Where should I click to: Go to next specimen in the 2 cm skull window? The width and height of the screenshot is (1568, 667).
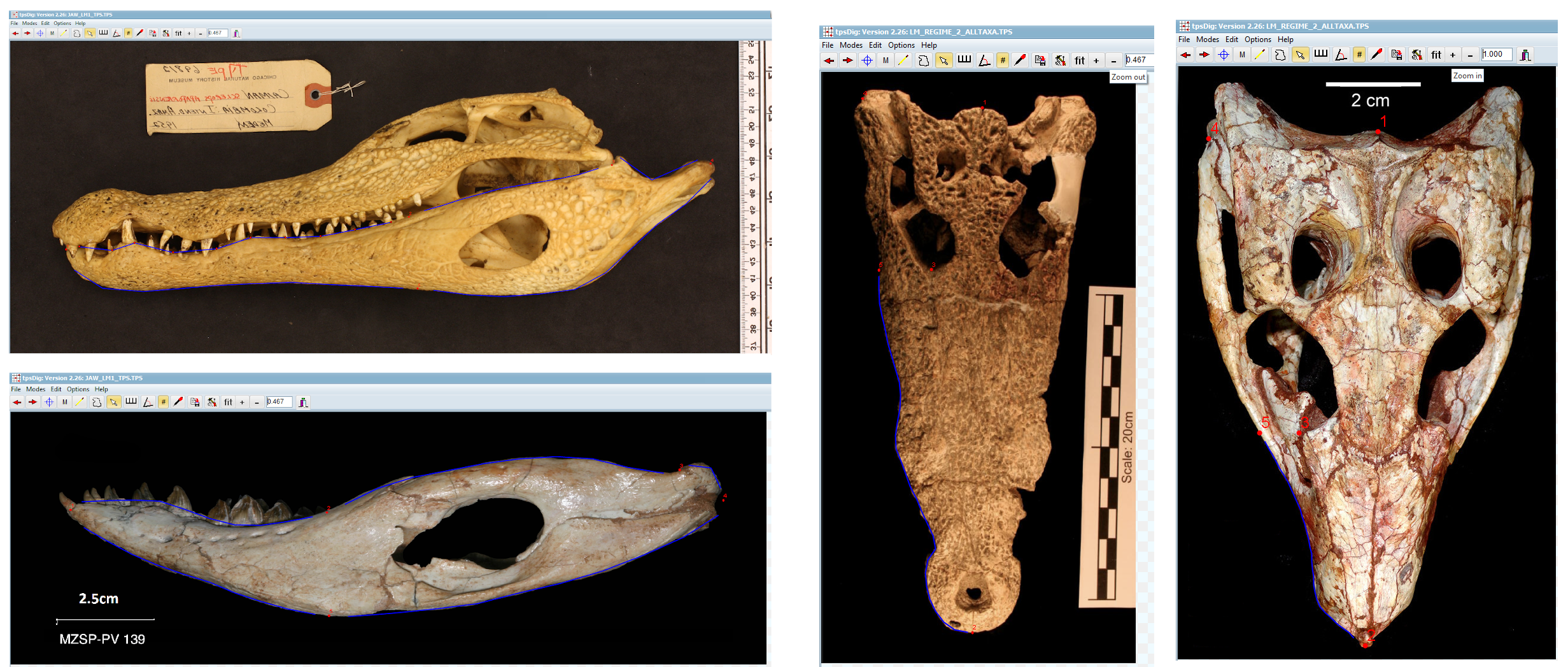[1204, 55]
